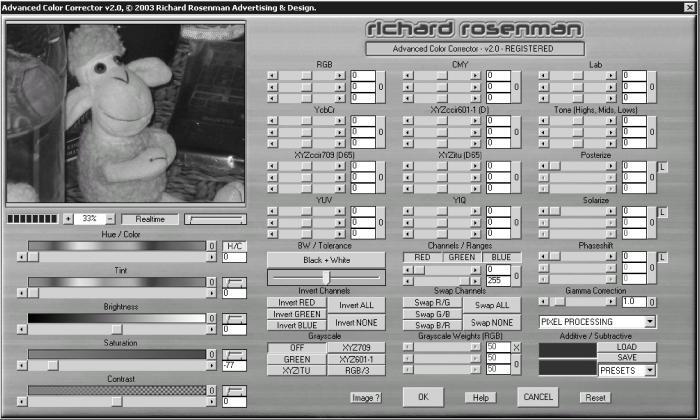Click the Tint curve icon button
Image resolution: width=700 pixels, height=420 pixels.
234,283
